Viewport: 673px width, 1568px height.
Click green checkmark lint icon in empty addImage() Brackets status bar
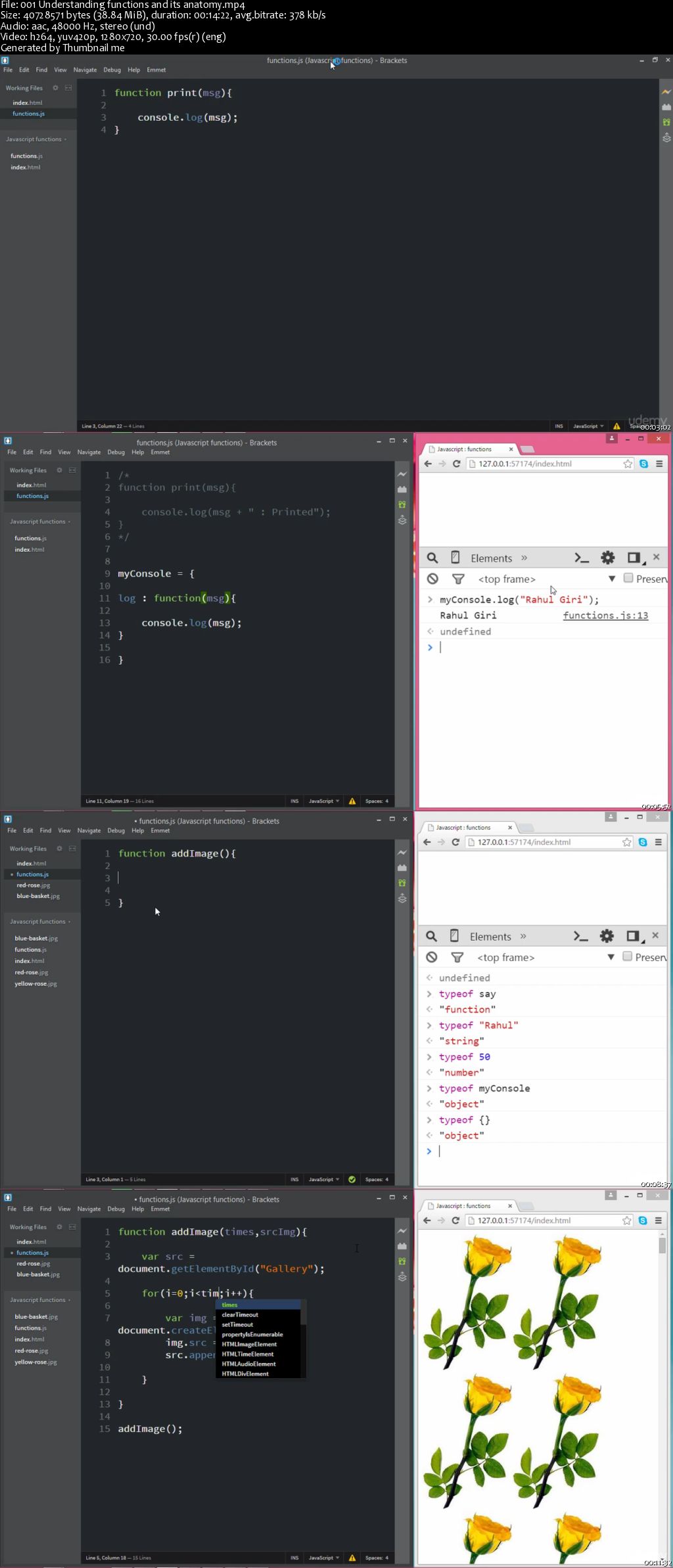point(352,1179)
